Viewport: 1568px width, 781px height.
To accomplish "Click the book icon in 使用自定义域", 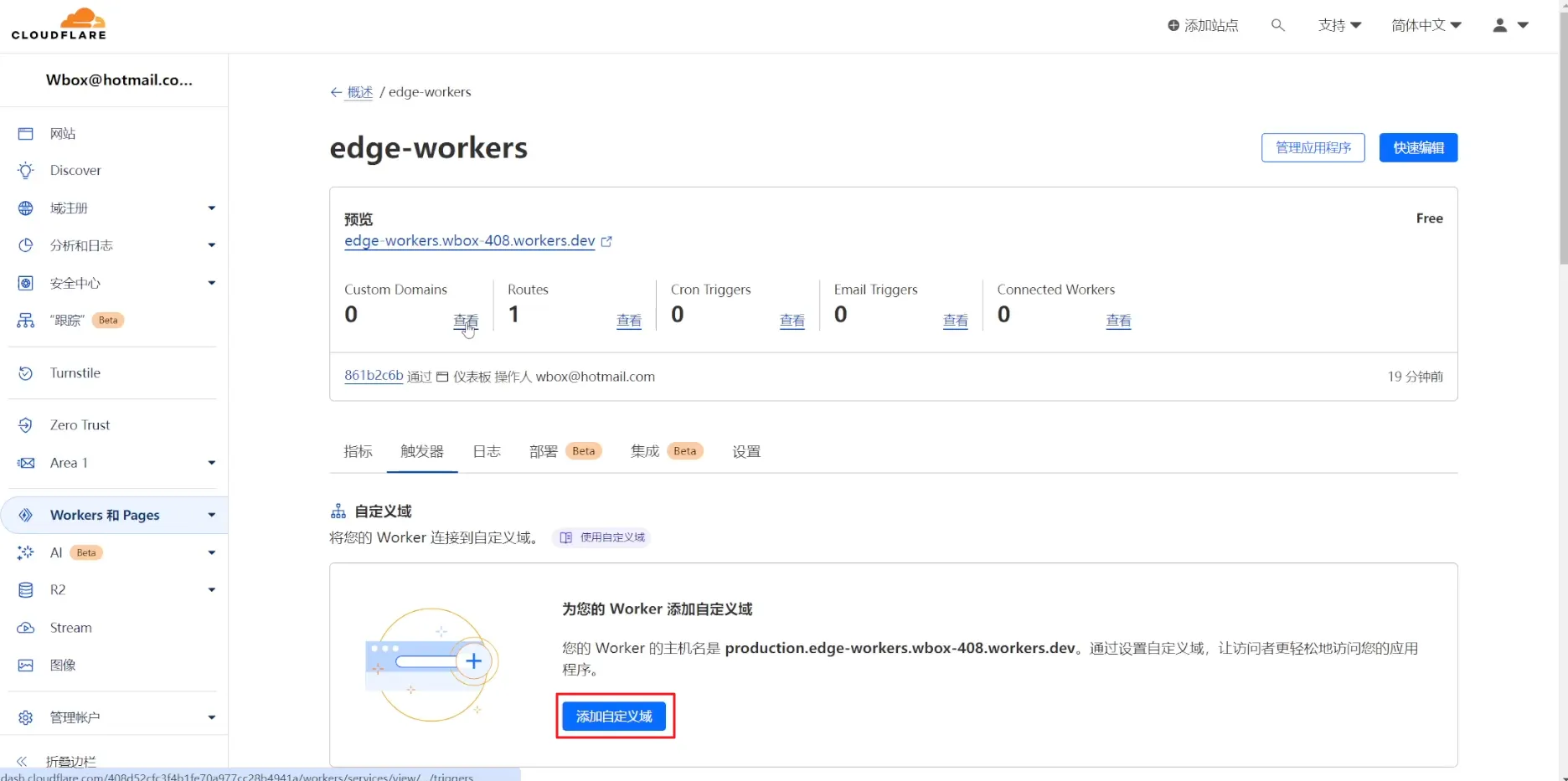I will point(566,537).
